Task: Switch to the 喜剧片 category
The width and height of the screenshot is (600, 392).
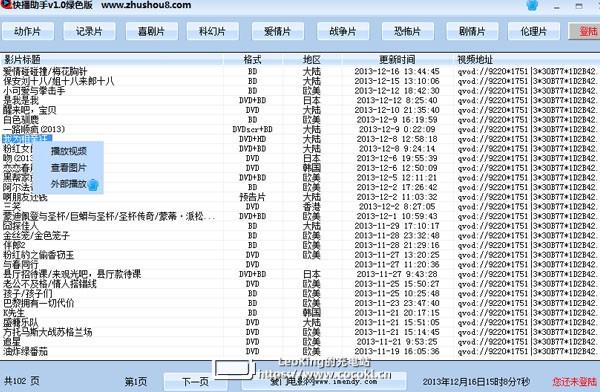Action: click(x=152, y=31)
